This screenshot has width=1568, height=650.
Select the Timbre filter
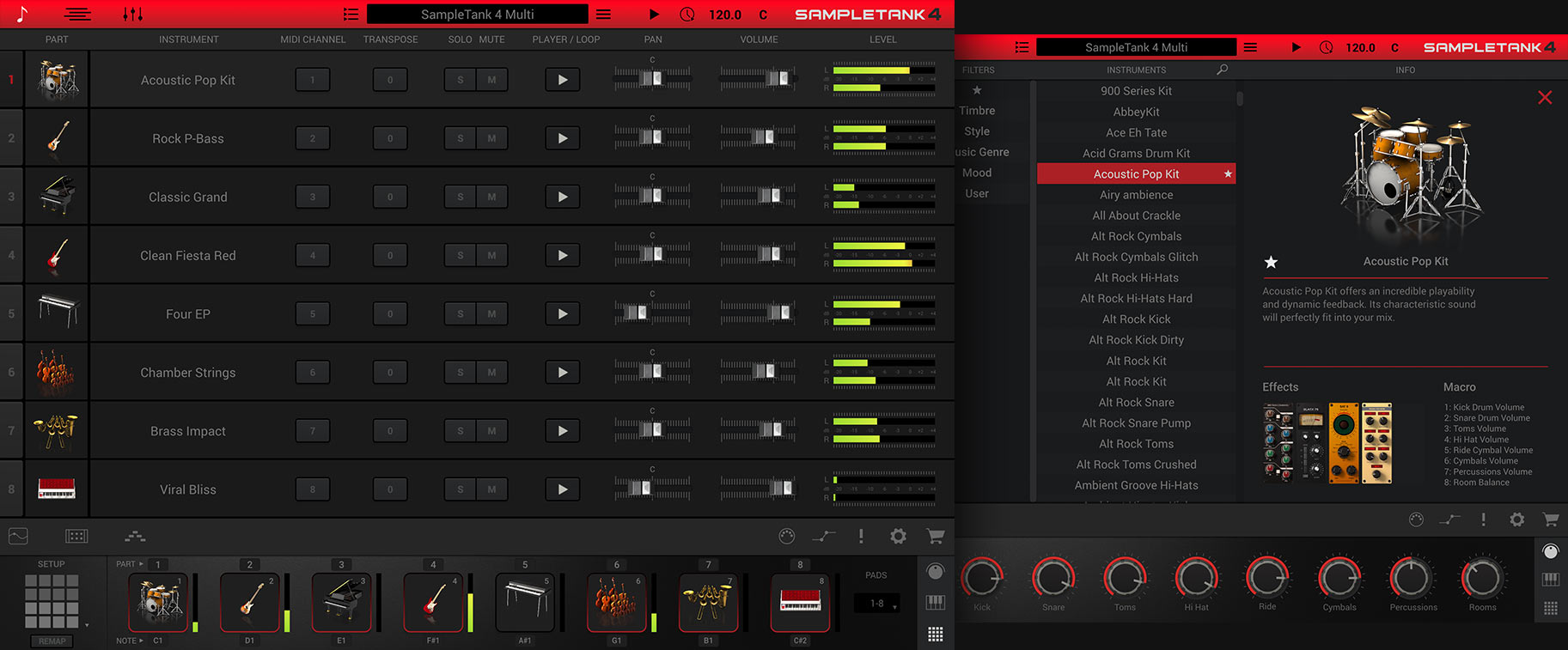coord(977,111)
